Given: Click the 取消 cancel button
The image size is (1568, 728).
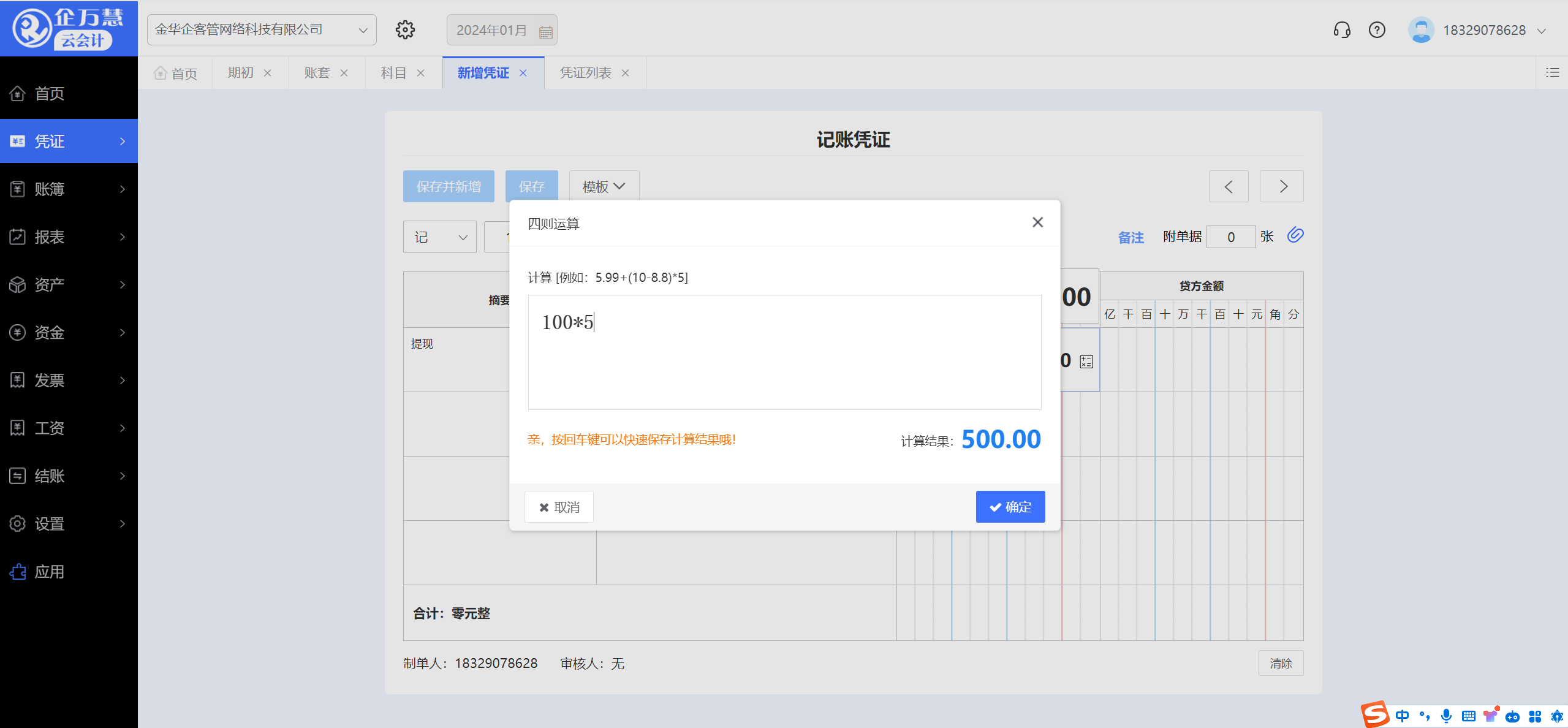Looking at the screenshot, I should 559,507.
